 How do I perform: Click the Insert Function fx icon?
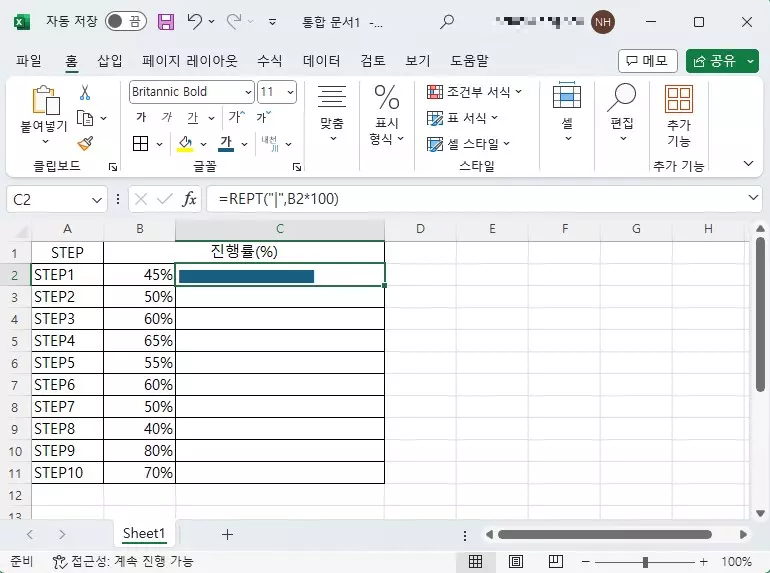pyautogui.click(x=189, y=199)
